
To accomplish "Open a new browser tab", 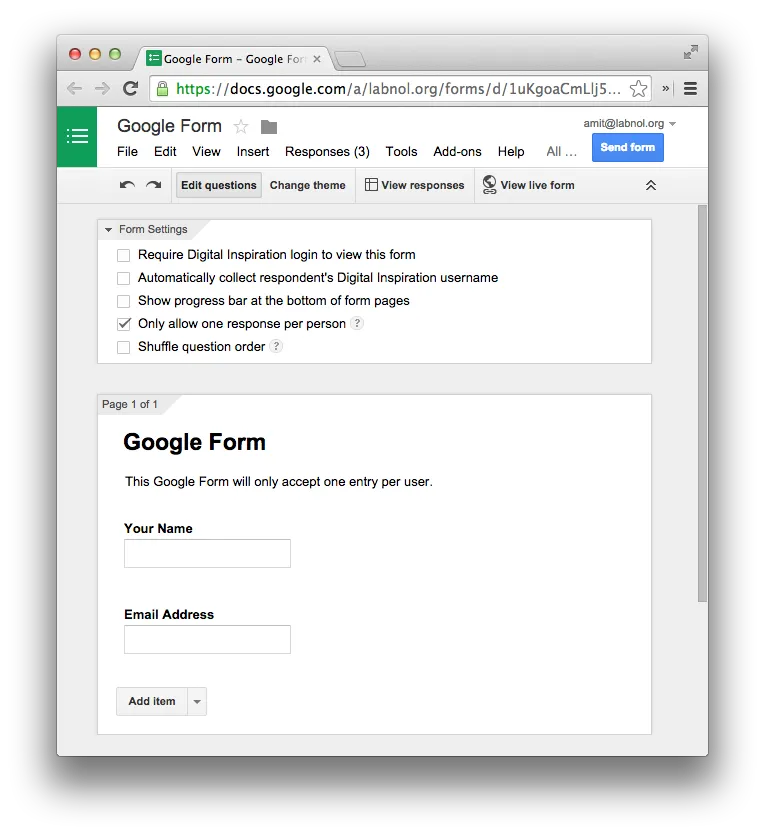I will click(350, 59).
